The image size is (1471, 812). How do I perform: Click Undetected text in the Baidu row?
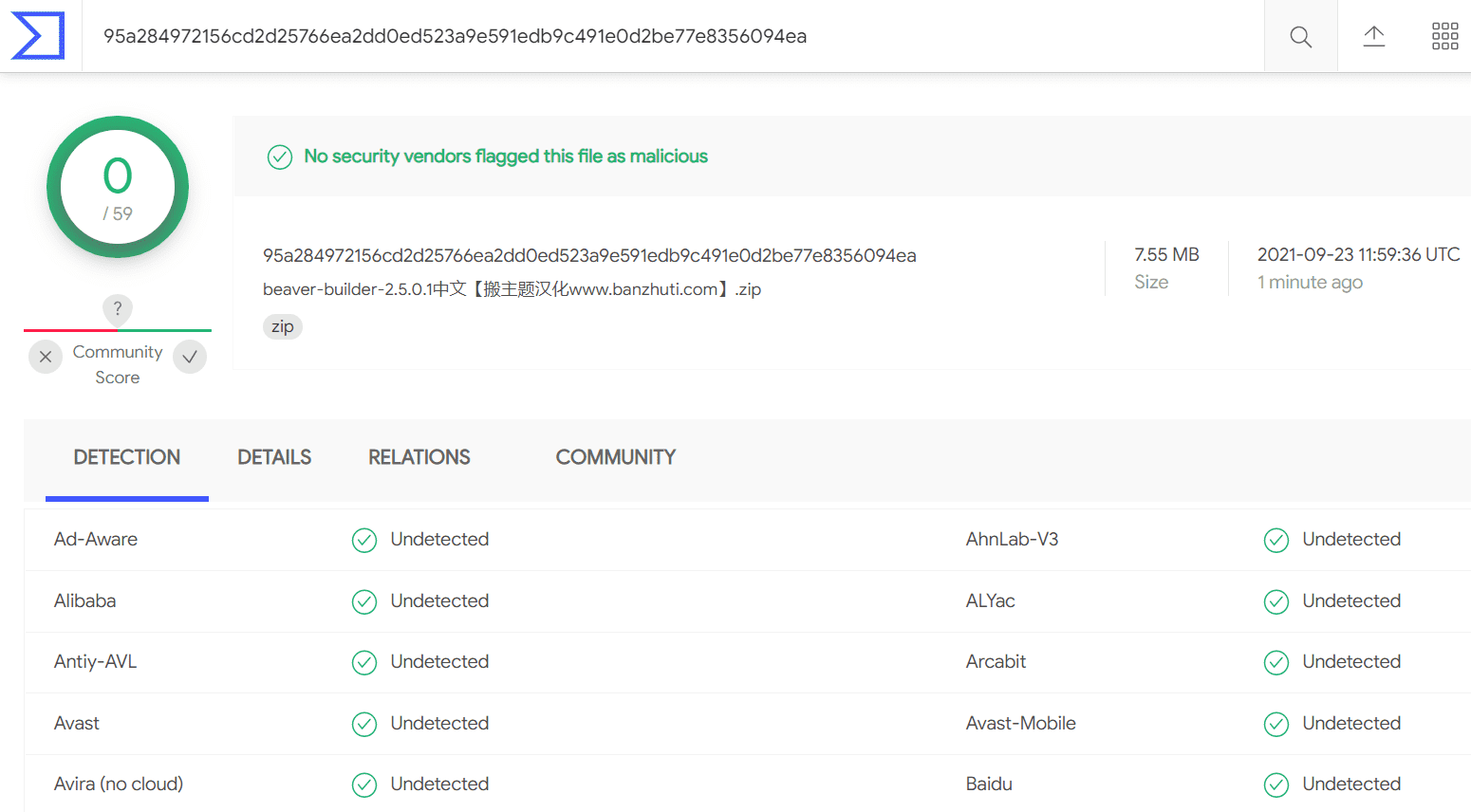pos(1351,784)
